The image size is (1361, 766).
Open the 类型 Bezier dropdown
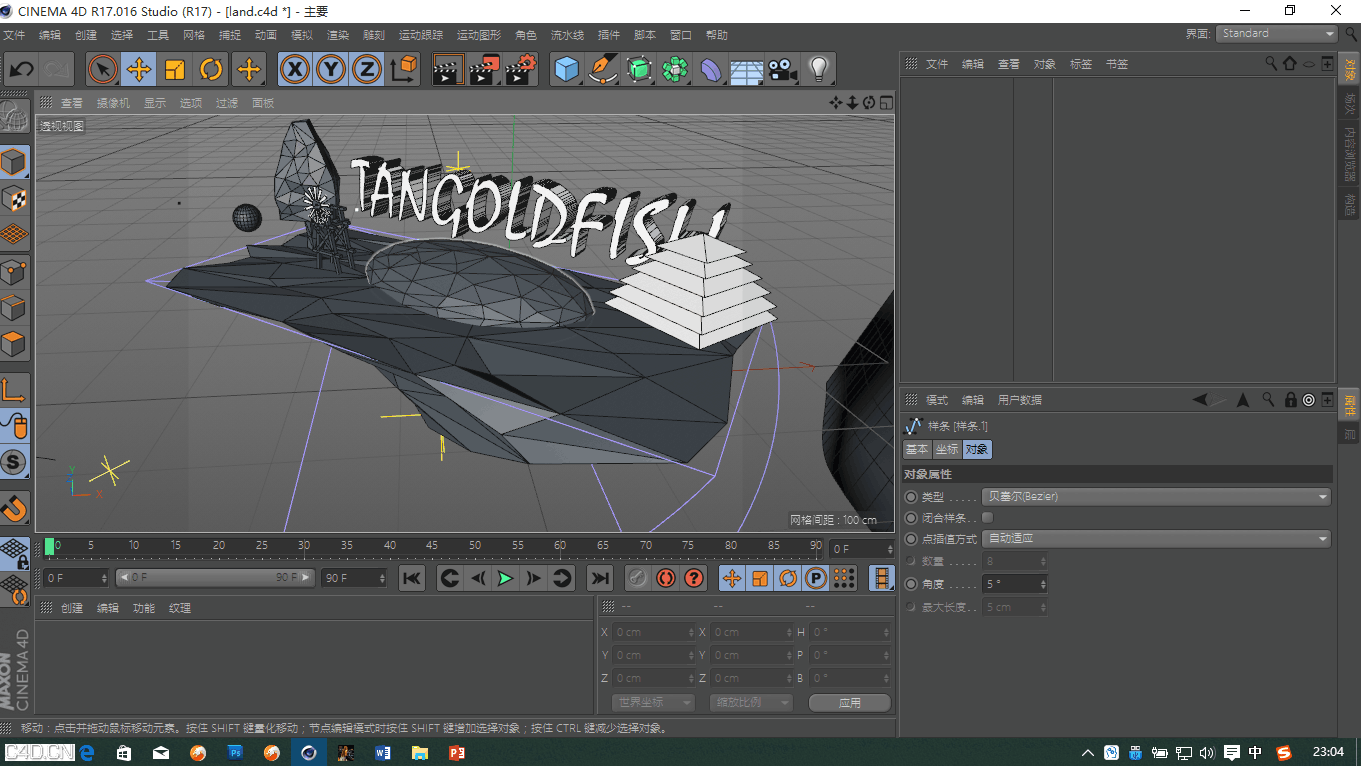(1156, 497)
